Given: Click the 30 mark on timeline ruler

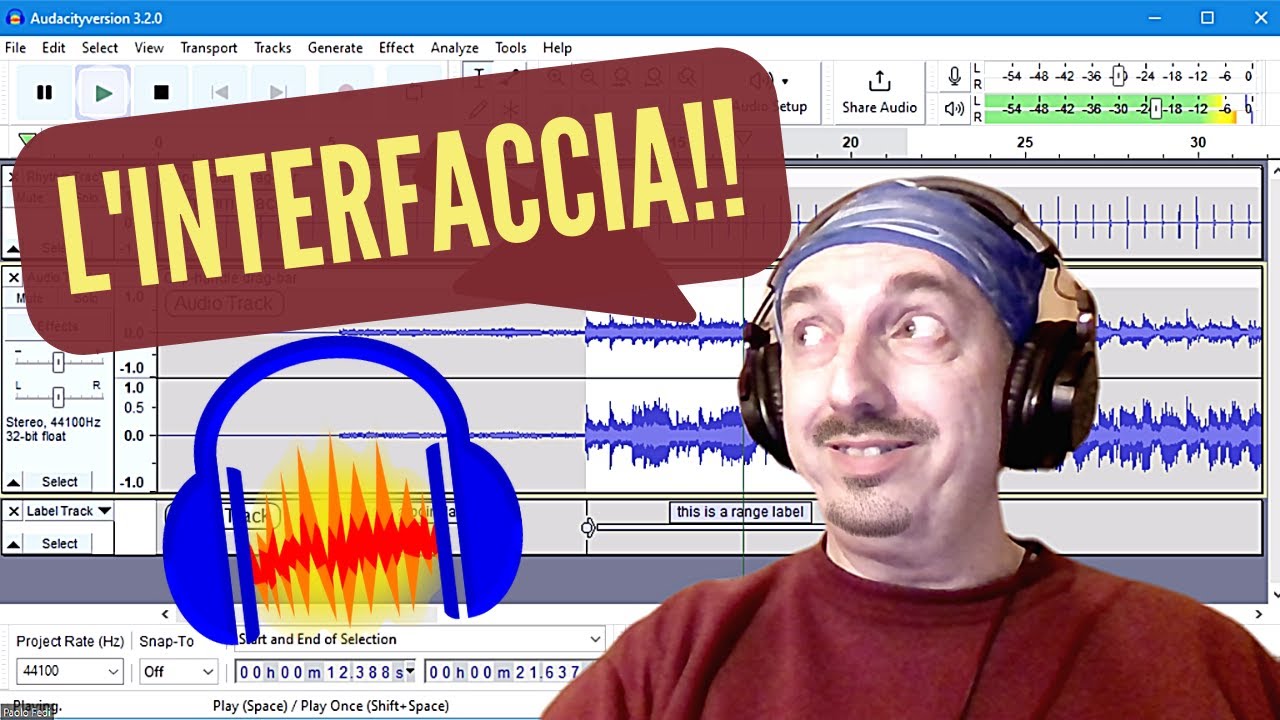Looking at the screenshot, I should click(x=1198, y=143).
